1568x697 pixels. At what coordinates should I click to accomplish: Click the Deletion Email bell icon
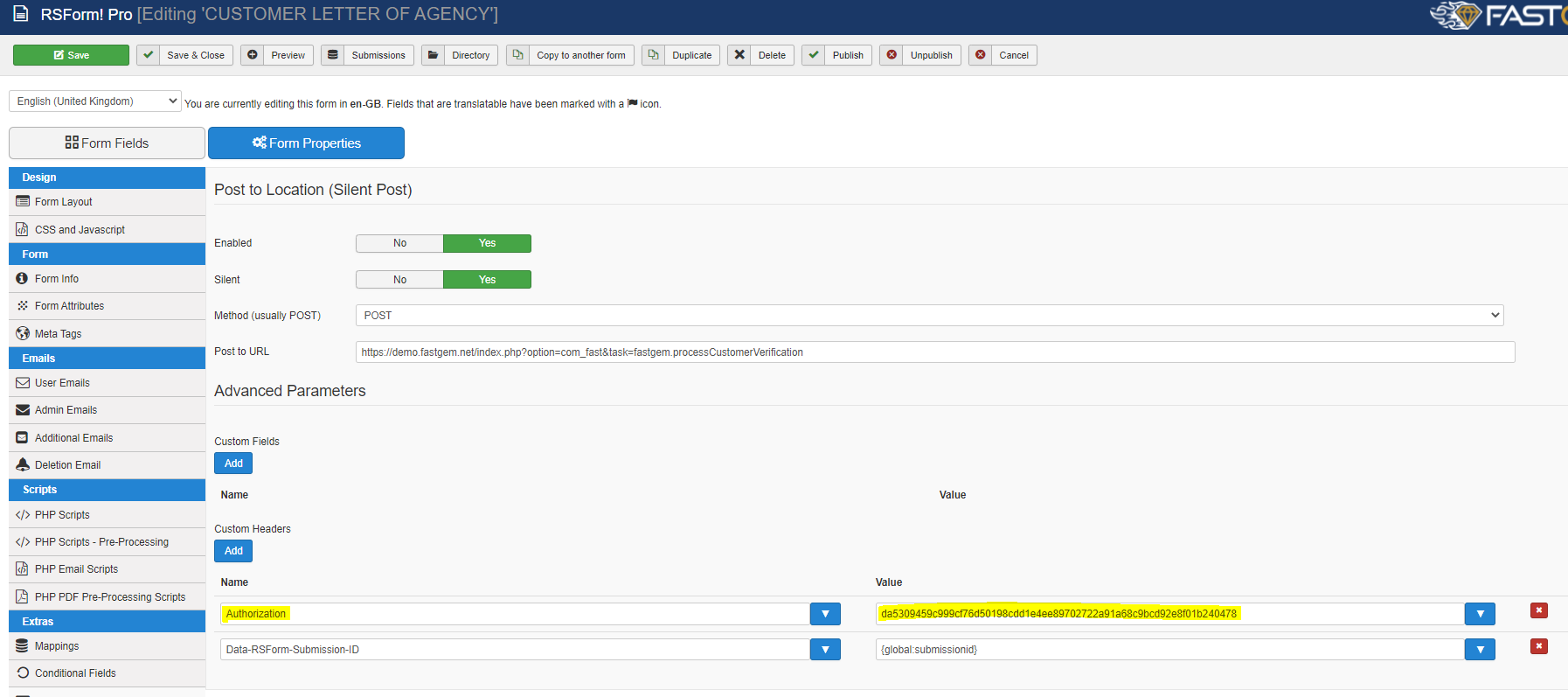click(23, 464)
